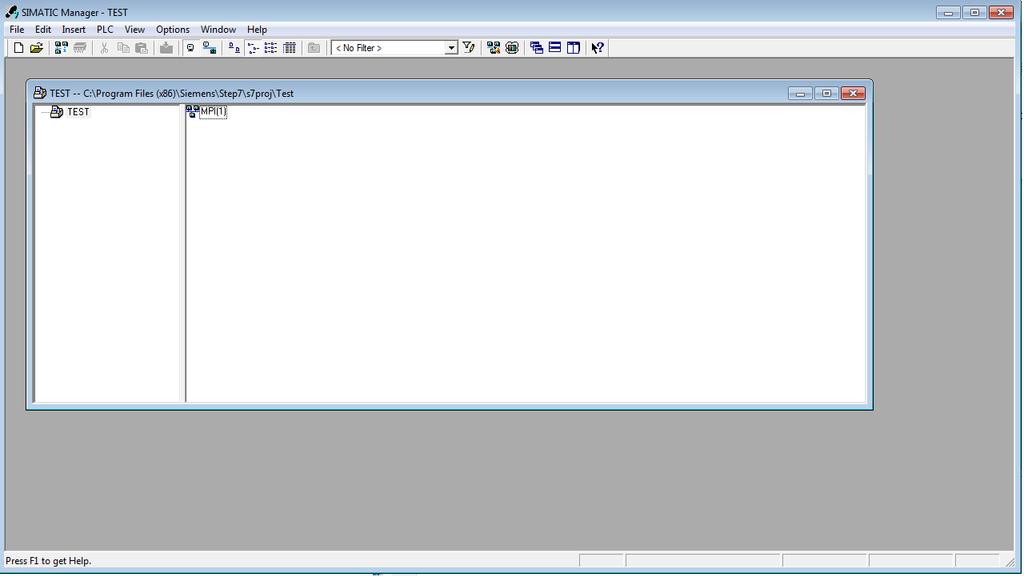Switch to List view icon

pyautogui.click(x=270, y=48)
